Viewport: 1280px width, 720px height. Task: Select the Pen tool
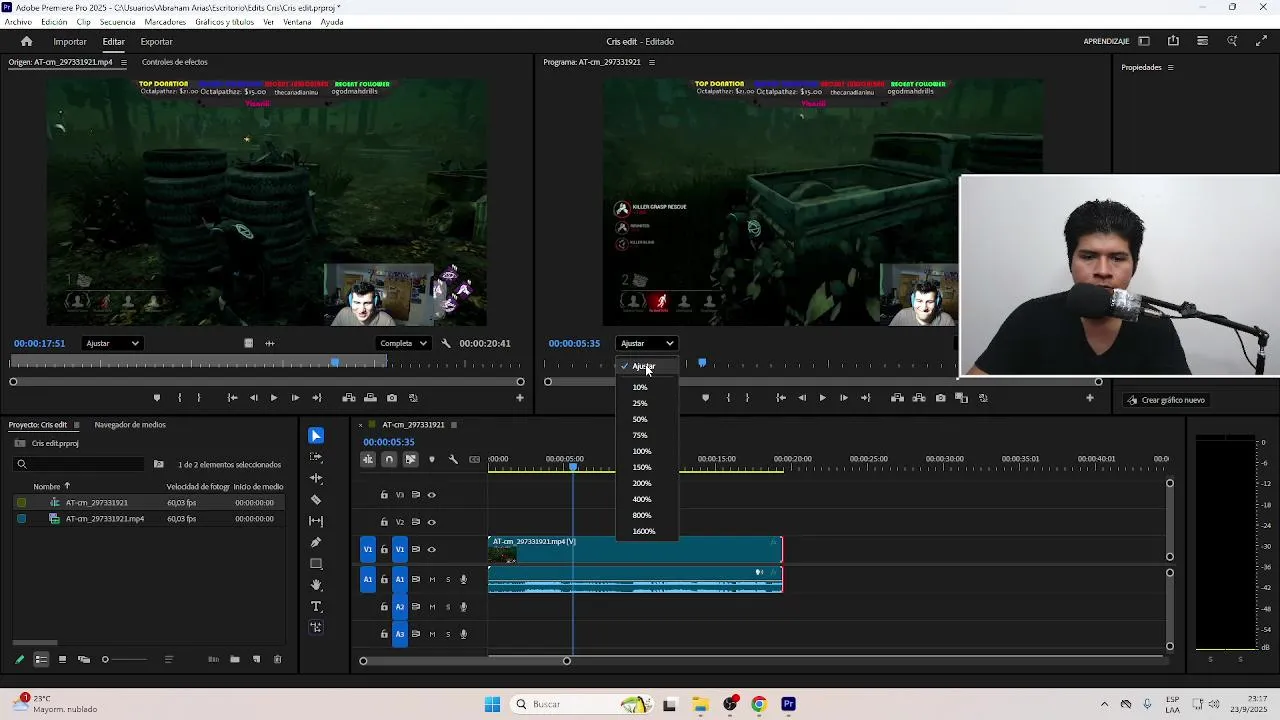[x=316, y=542]
